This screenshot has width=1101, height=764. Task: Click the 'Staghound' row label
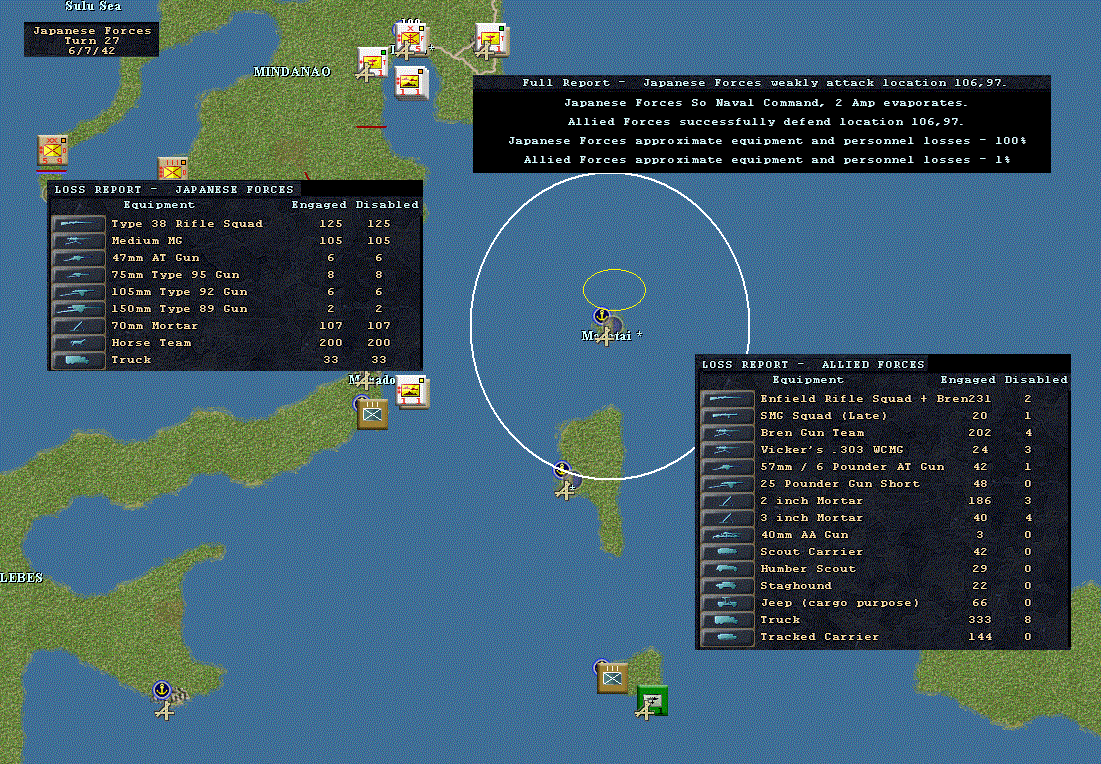796,586
